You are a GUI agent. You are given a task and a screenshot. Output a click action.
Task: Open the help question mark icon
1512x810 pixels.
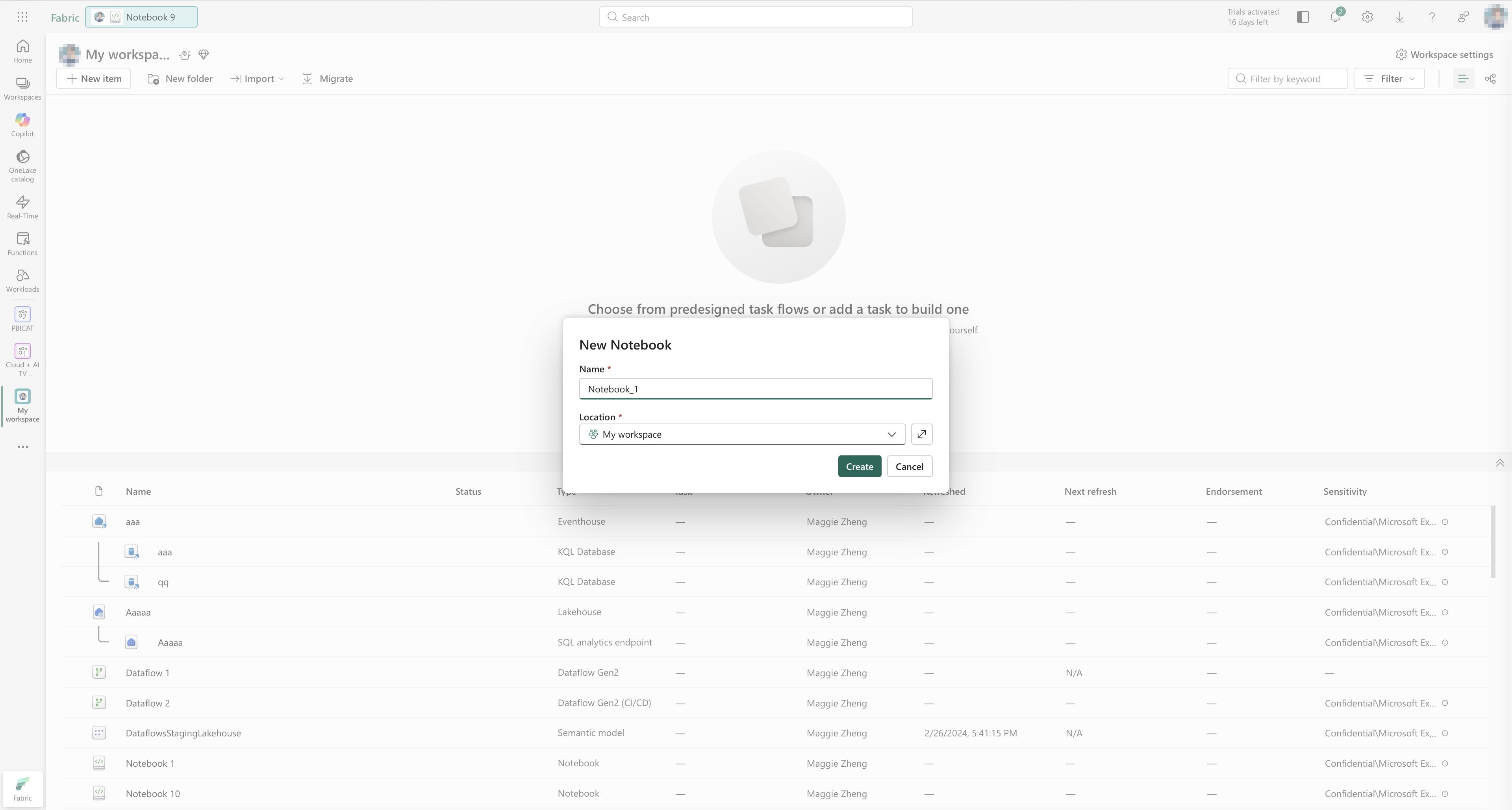[x=1432, y=17]
